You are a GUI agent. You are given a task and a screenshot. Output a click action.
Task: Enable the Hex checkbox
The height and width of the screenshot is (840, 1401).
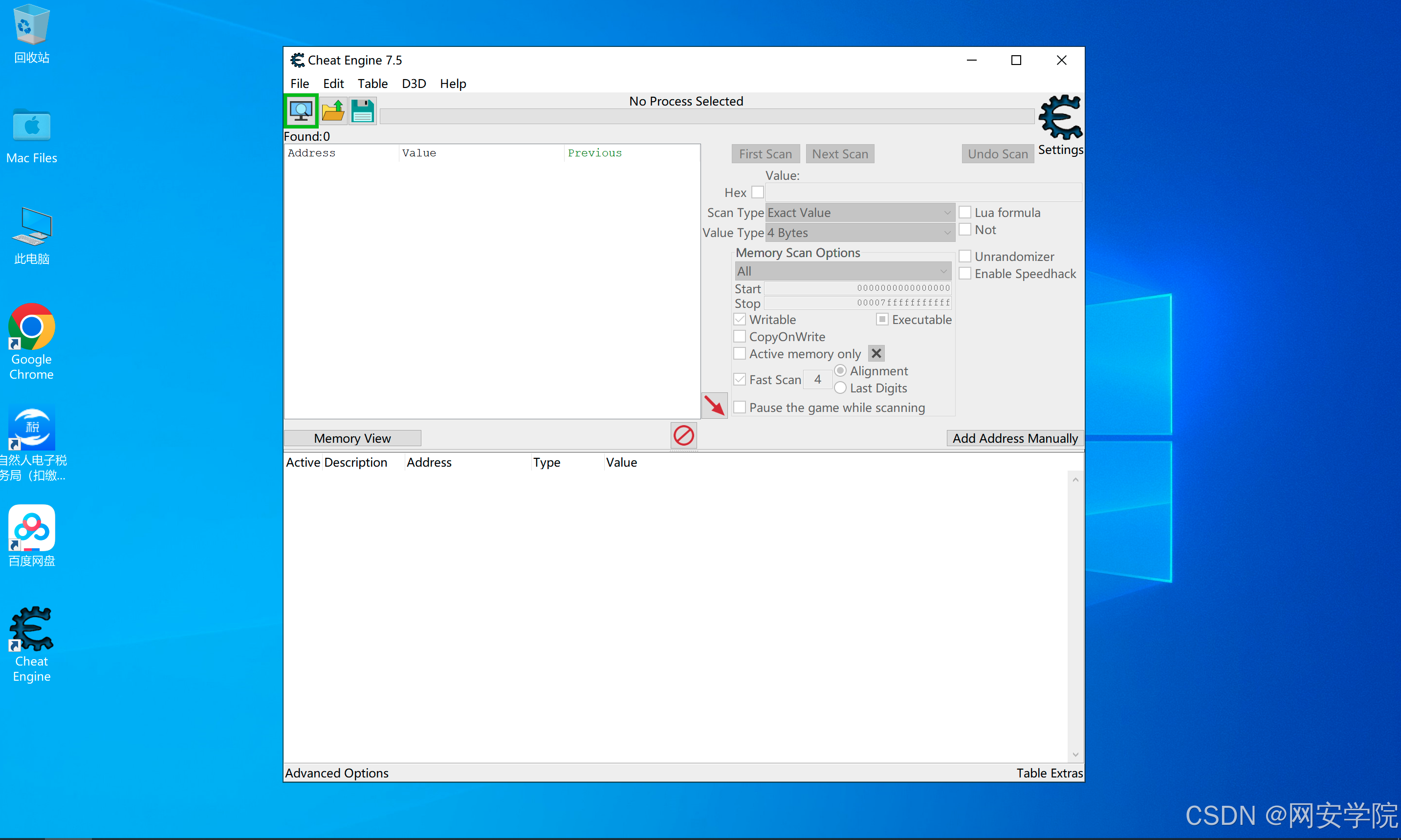pos(757,193)
